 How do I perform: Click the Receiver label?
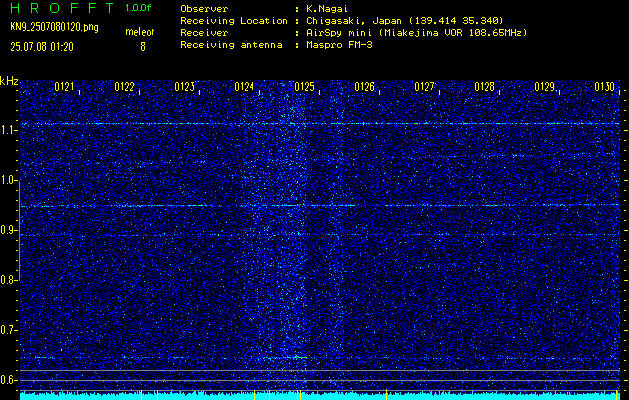coord(204,32)
